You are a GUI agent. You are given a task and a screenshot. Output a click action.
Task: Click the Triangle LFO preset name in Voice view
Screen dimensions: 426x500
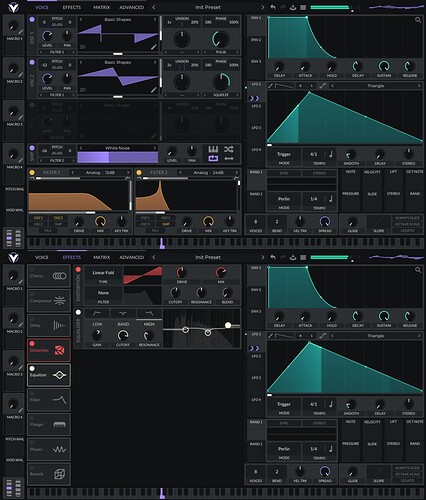coord(376,86)
